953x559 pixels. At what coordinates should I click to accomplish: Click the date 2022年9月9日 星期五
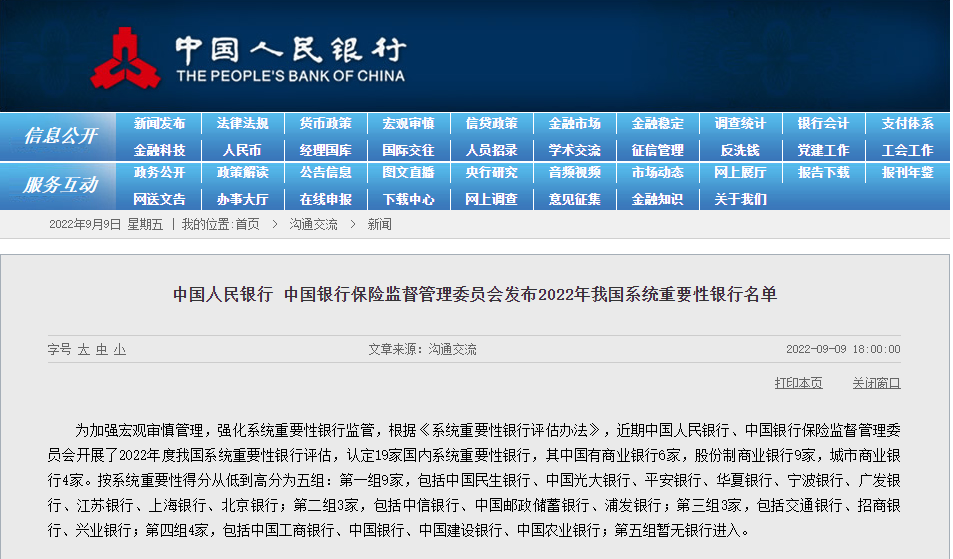[106, 225]
